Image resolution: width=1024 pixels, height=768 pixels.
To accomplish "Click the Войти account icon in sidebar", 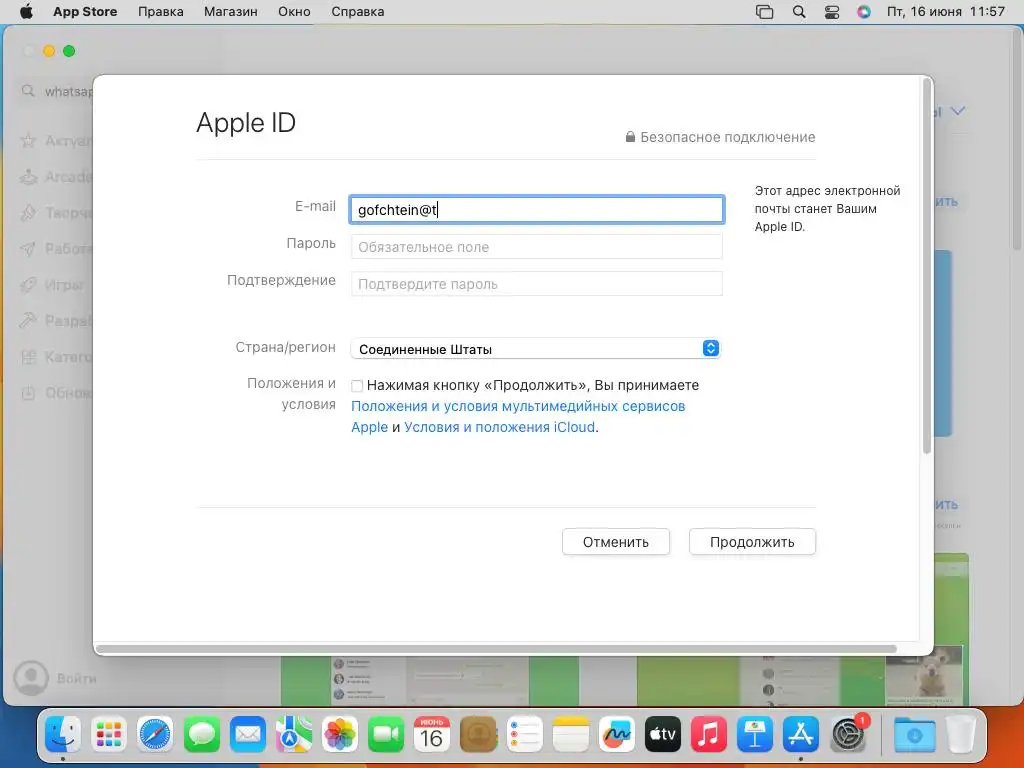I will [31, 678].
